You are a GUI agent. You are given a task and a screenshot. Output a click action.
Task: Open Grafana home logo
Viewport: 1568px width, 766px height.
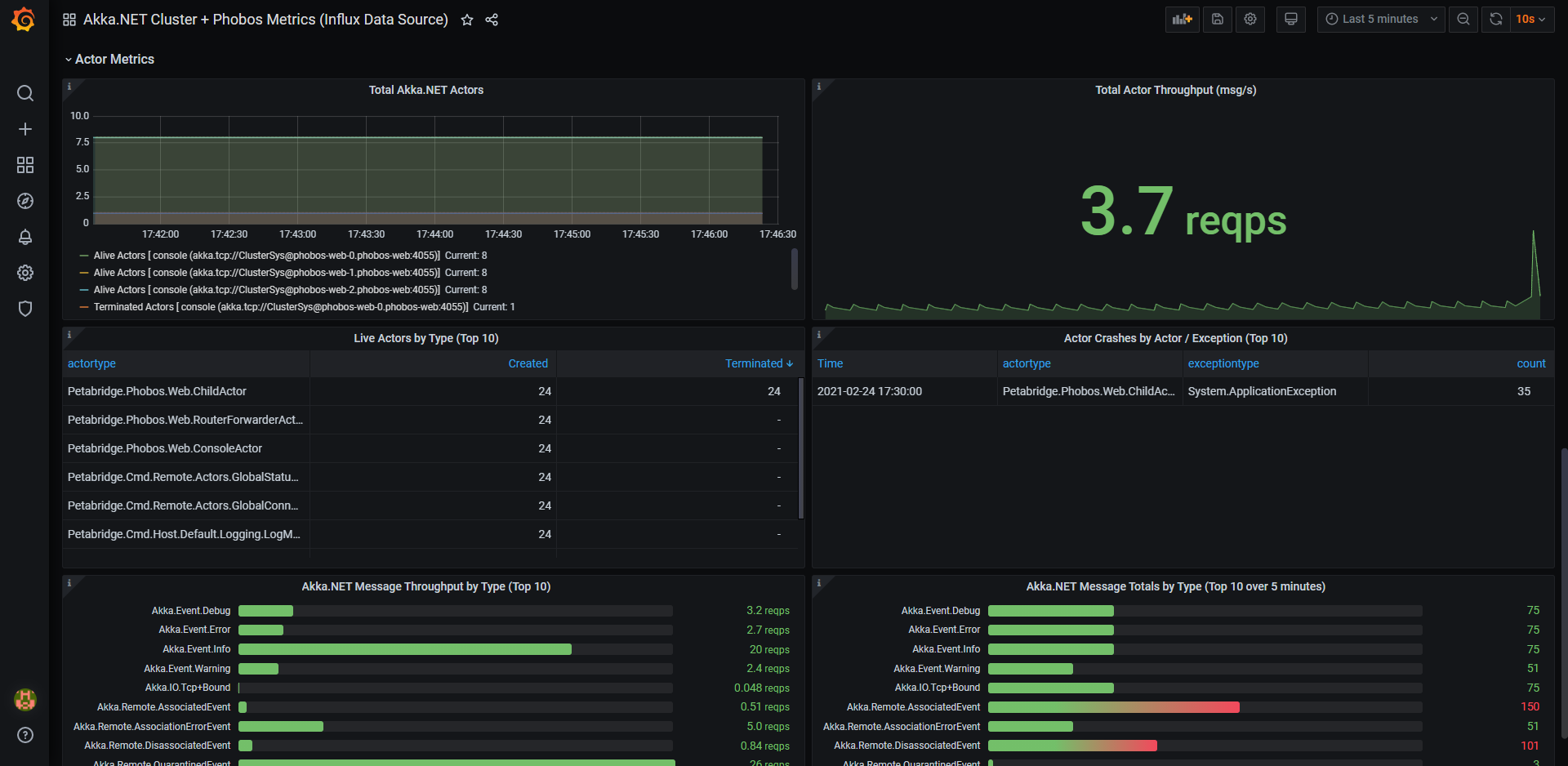(24, 19)
